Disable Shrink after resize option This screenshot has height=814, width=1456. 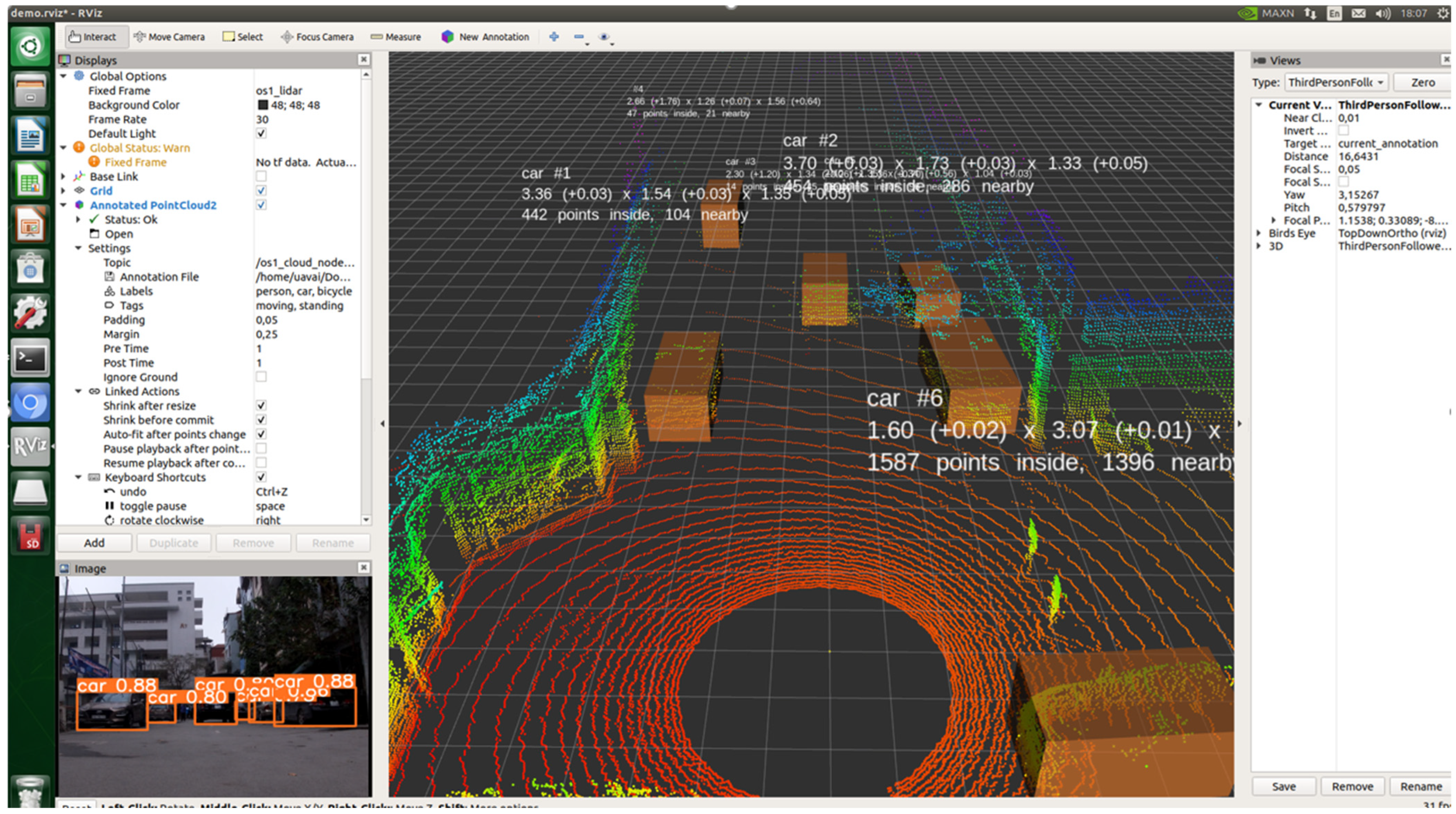[x=261, y=405]
